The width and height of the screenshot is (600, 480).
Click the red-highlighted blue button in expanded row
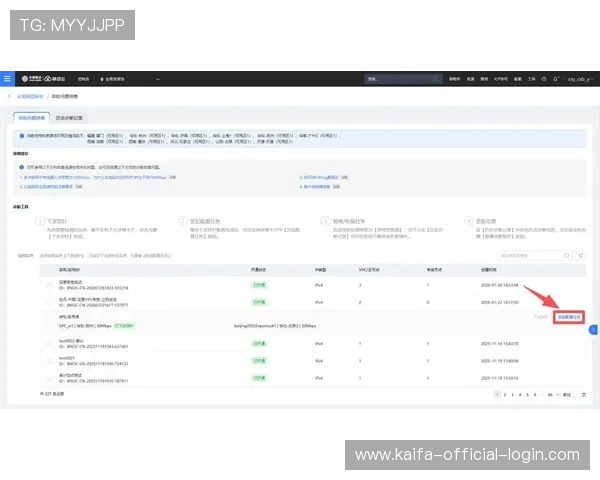click(x=570, y=316)
